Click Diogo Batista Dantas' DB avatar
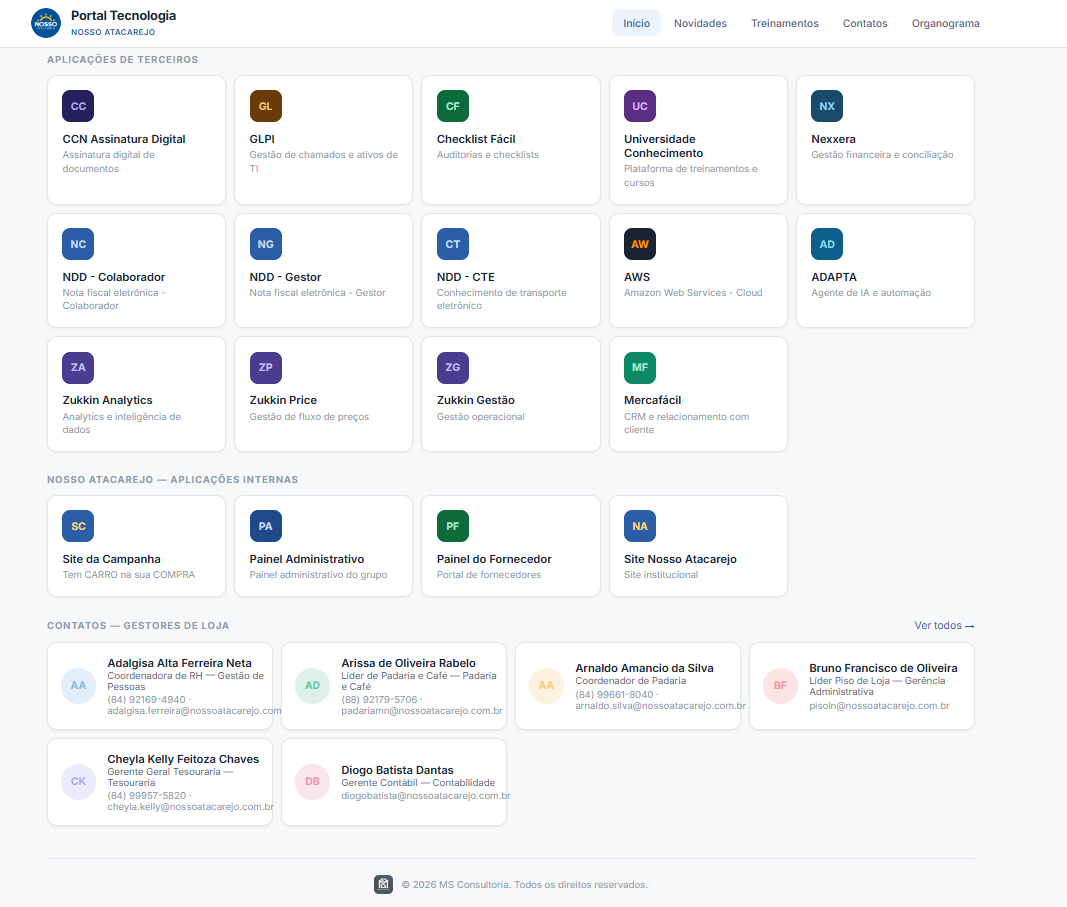 click(312, 782)
